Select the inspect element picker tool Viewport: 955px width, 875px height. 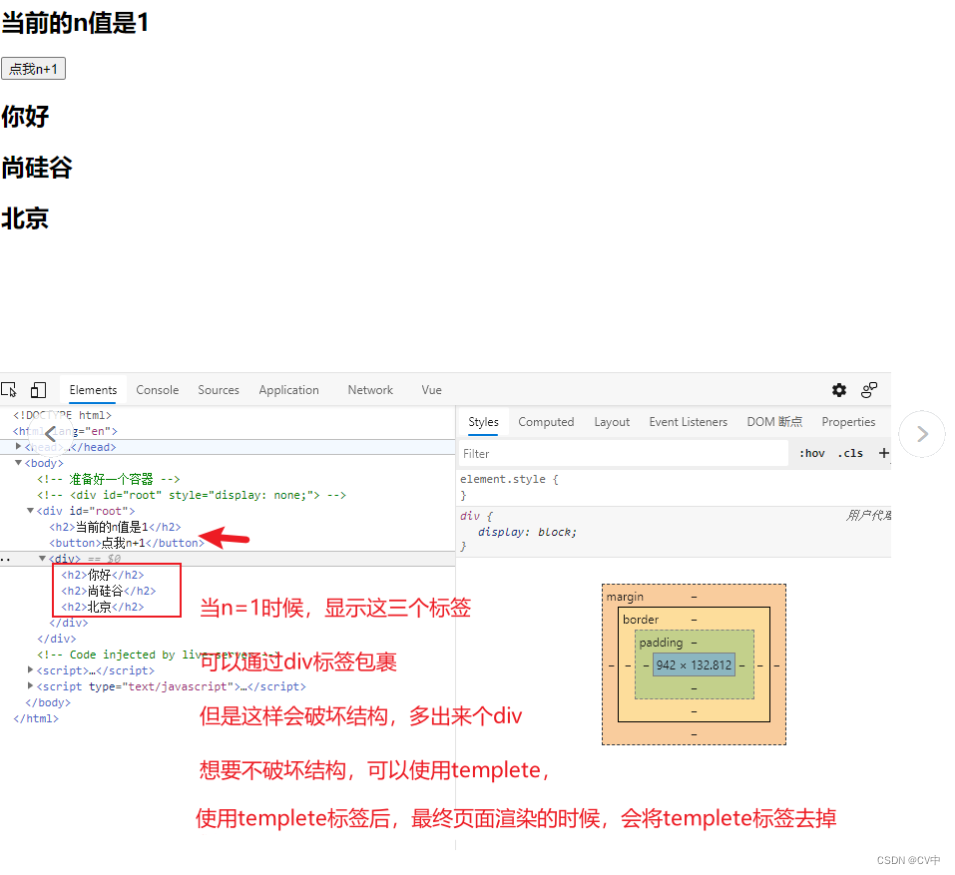point(10,389)
